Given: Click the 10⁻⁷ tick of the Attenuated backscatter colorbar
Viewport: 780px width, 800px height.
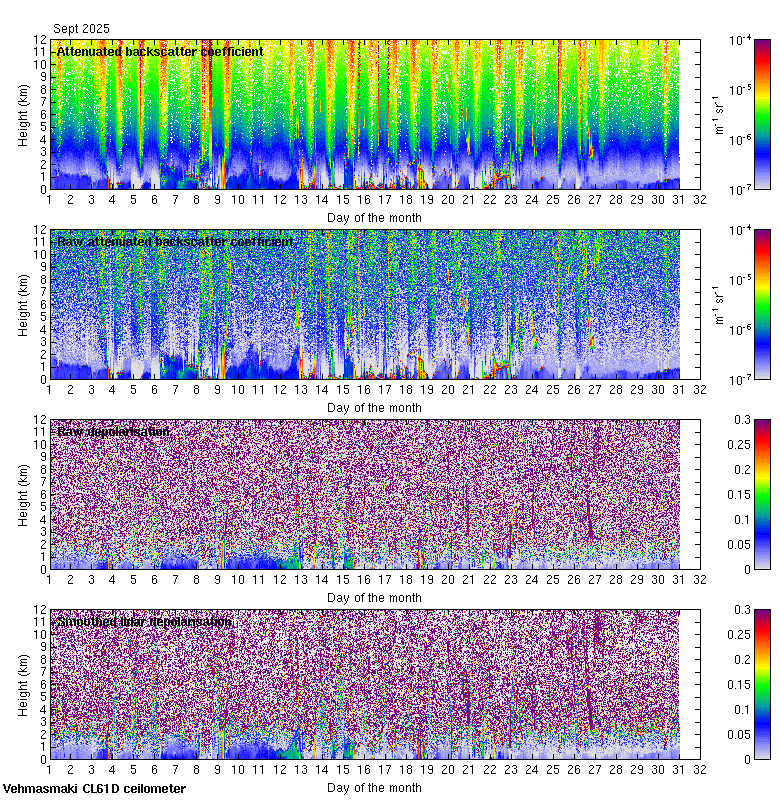Looking at the screenshot, I should click(740, 190).
